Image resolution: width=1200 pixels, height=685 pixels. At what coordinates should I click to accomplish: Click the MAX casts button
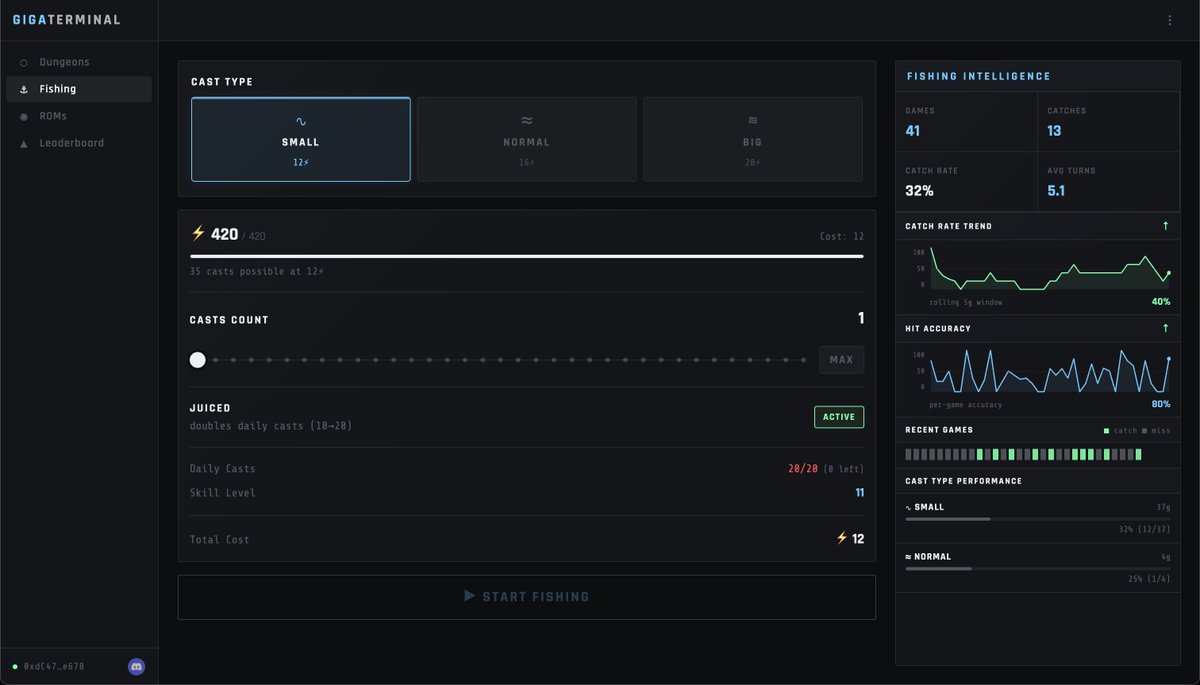click(842, 360)
